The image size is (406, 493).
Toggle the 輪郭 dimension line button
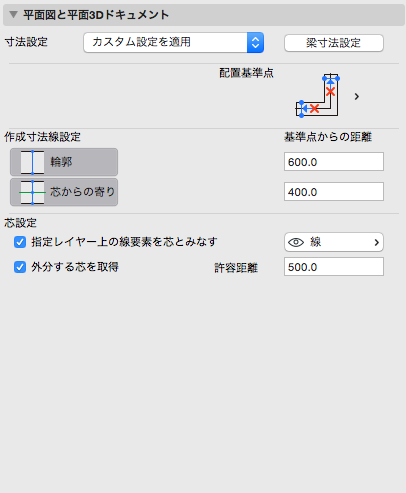(64, 162)
